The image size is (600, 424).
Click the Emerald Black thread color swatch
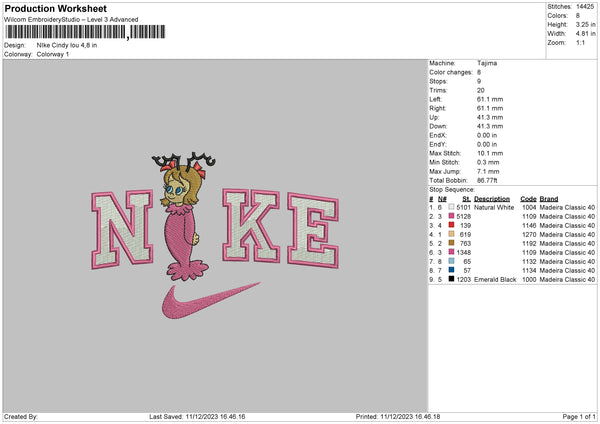[x=451, y=279]
